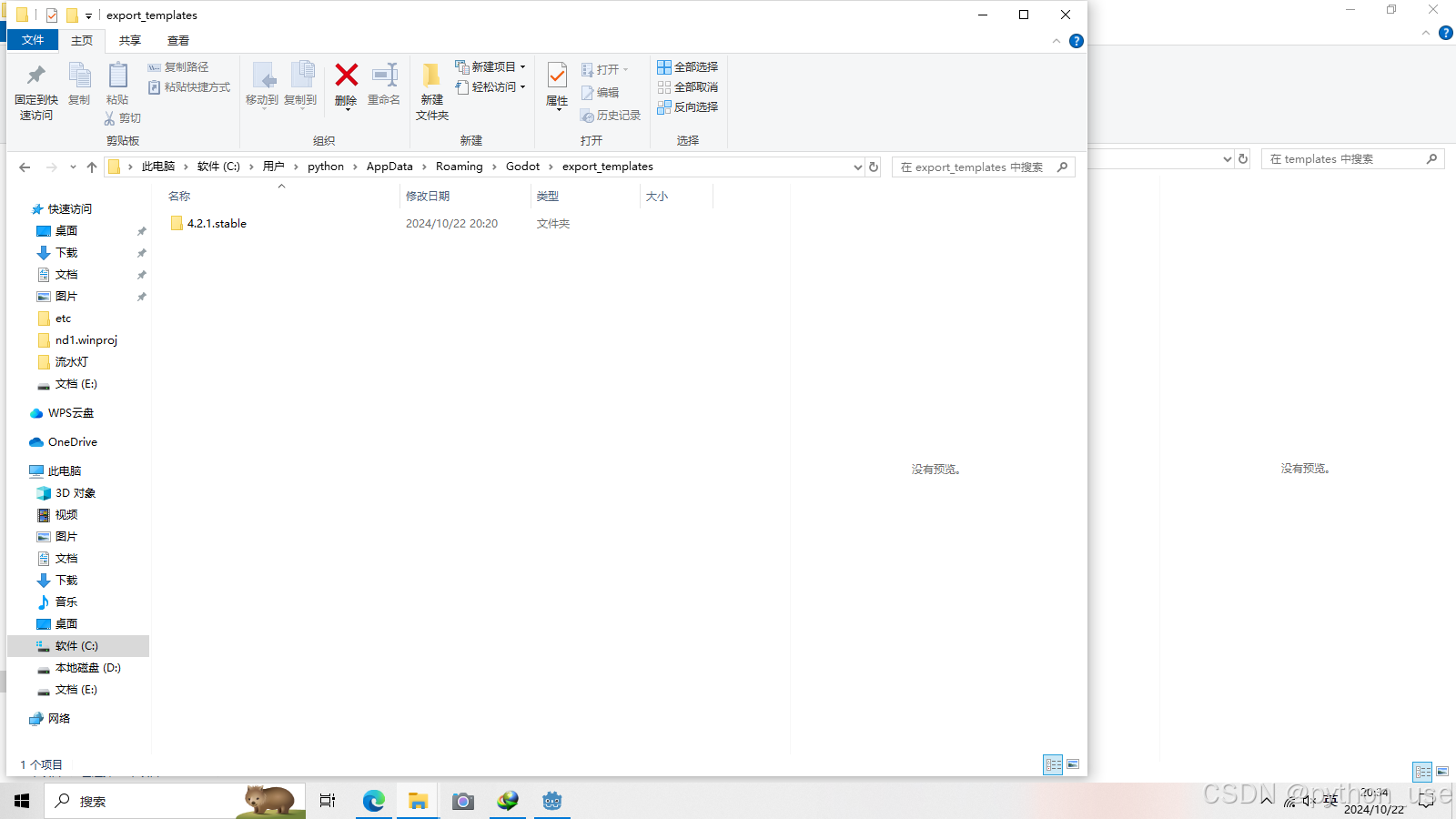Create a new folder with 新建文件夹 icon
Screen dimensions: 1456x819
(x=432, y=76)
